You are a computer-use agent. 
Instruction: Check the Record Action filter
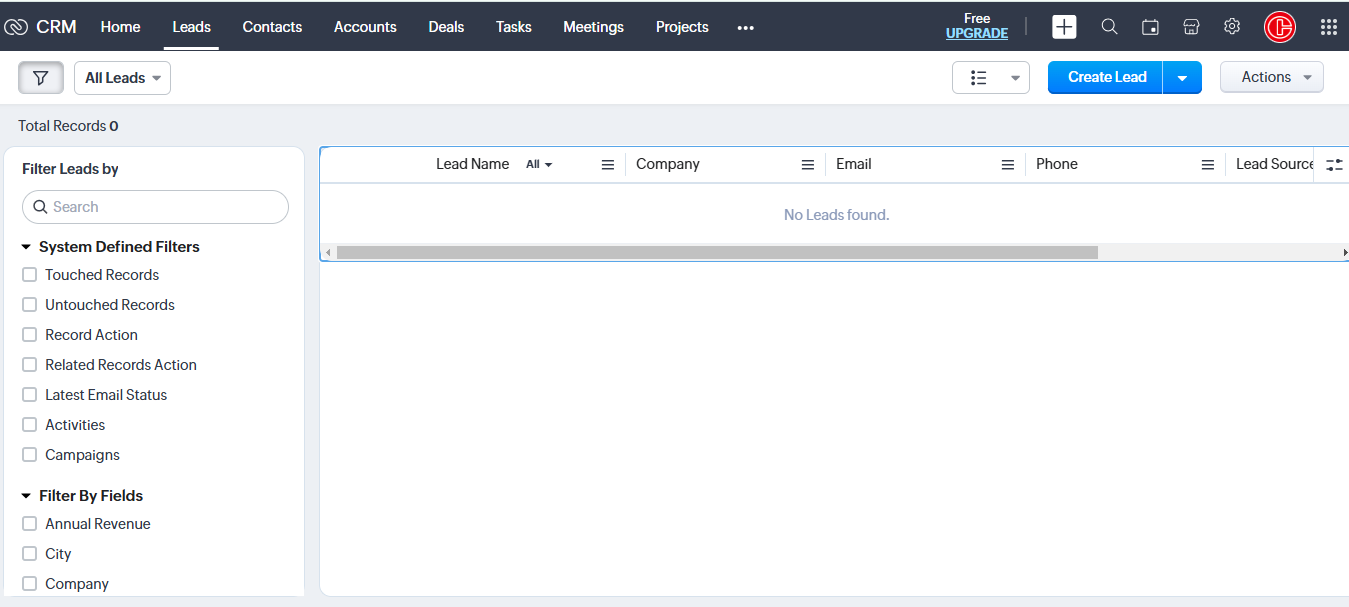click(x=30, y=335)
